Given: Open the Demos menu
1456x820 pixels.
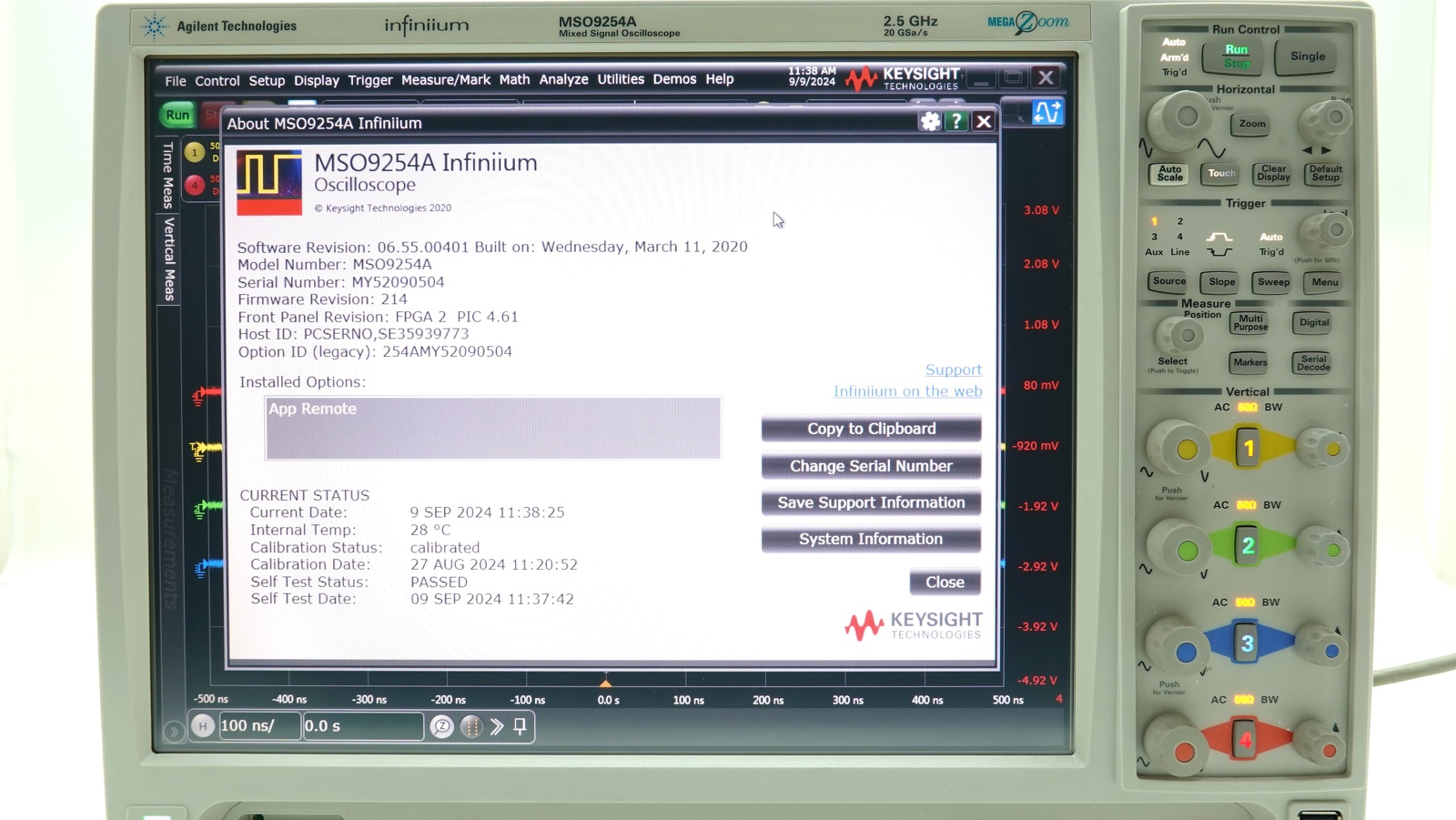Looking at the screenshot, I should point(674,79).
